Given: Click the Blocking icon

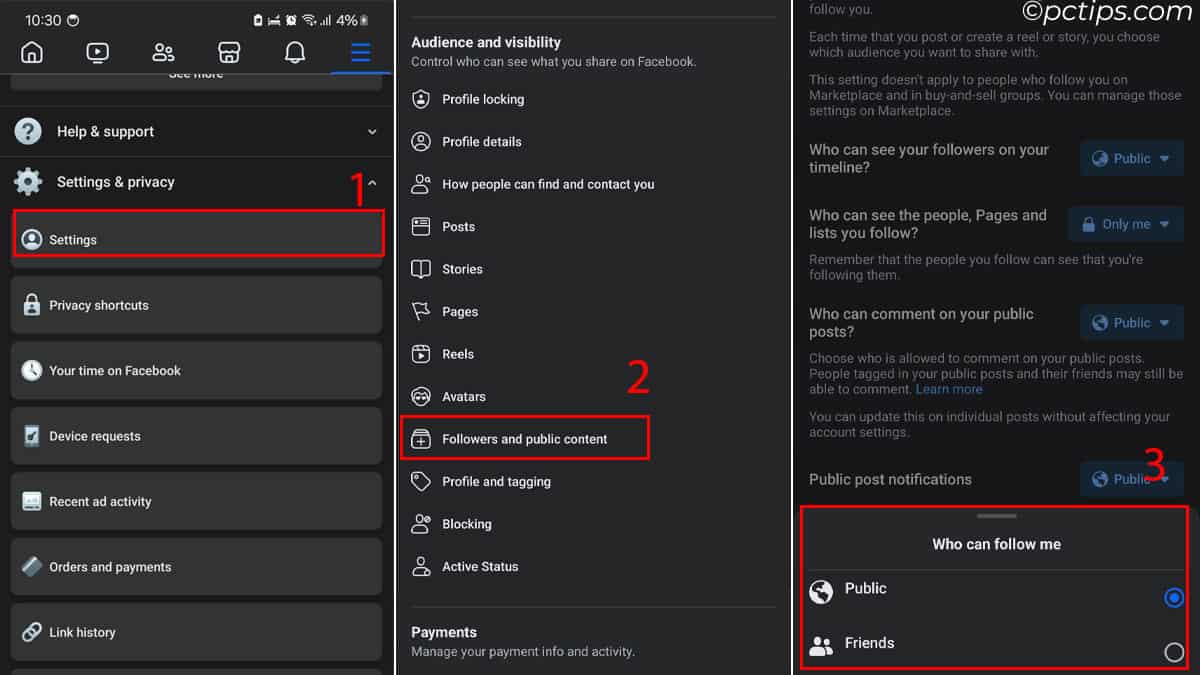Looking at the screenshot, I should click(x=421, y=524).
